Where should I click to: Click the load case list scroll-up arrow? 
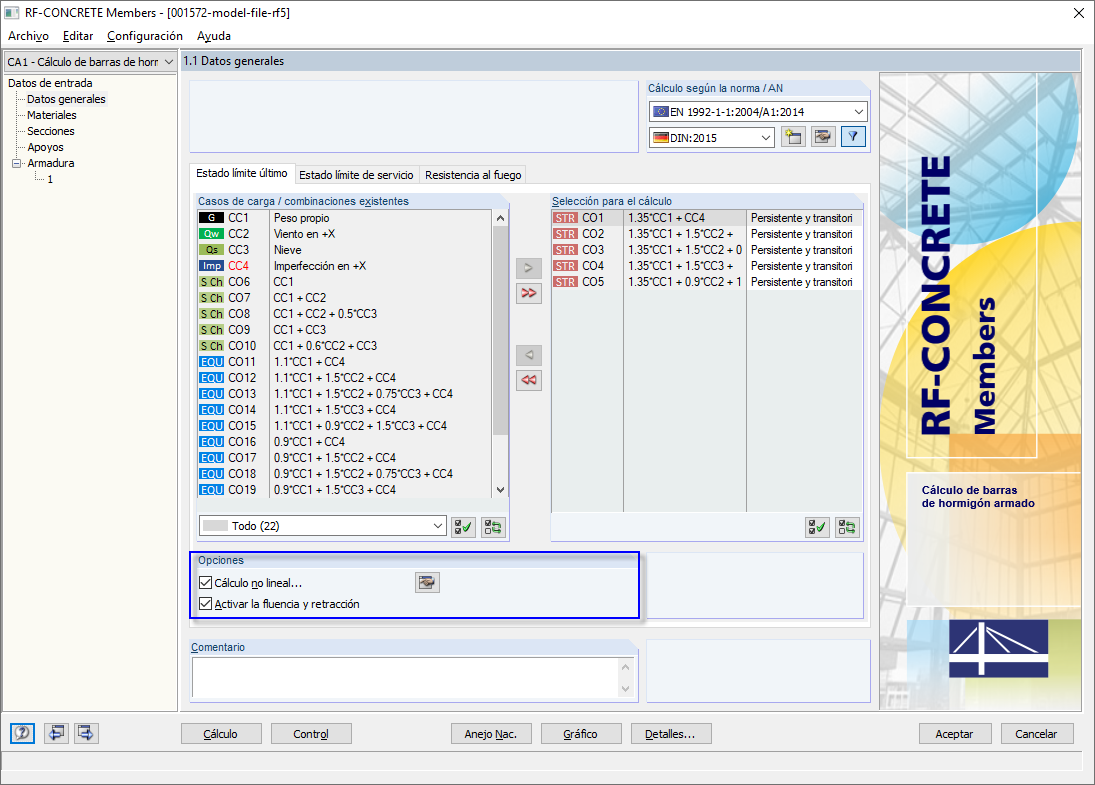coord(500,219)
